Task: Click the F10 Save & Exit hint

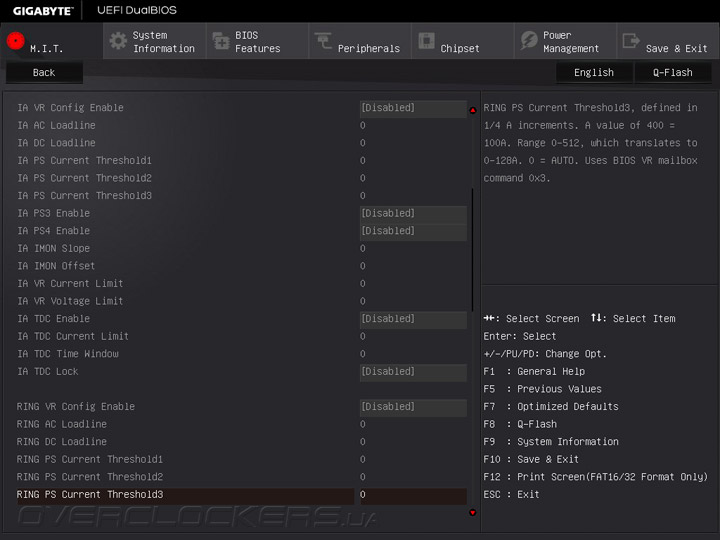Action: pos(531,460)
